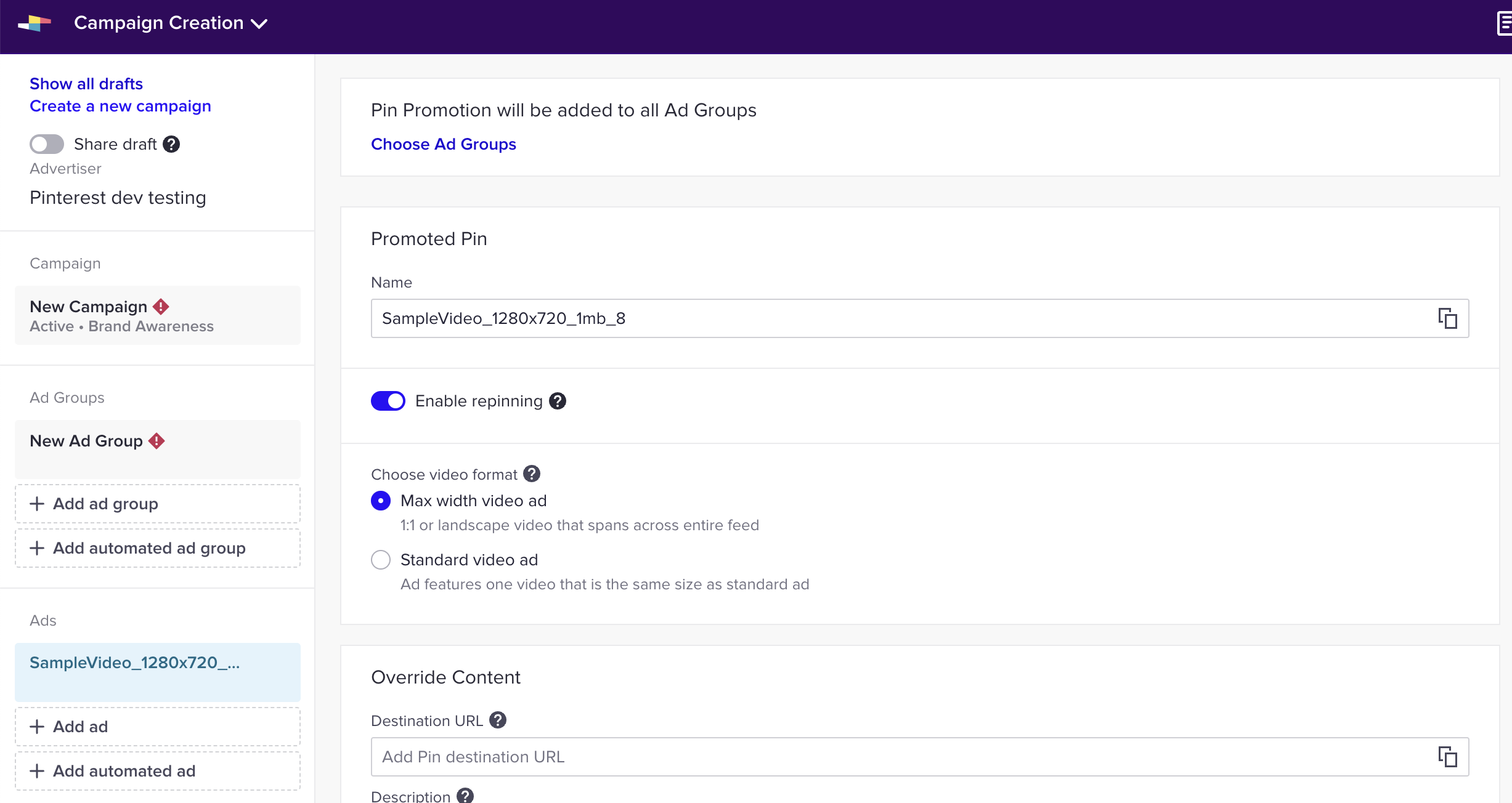Click plus icon beside Add automated ad group
The height and width of the screenshot is (803, 1512).
(37, 548)
